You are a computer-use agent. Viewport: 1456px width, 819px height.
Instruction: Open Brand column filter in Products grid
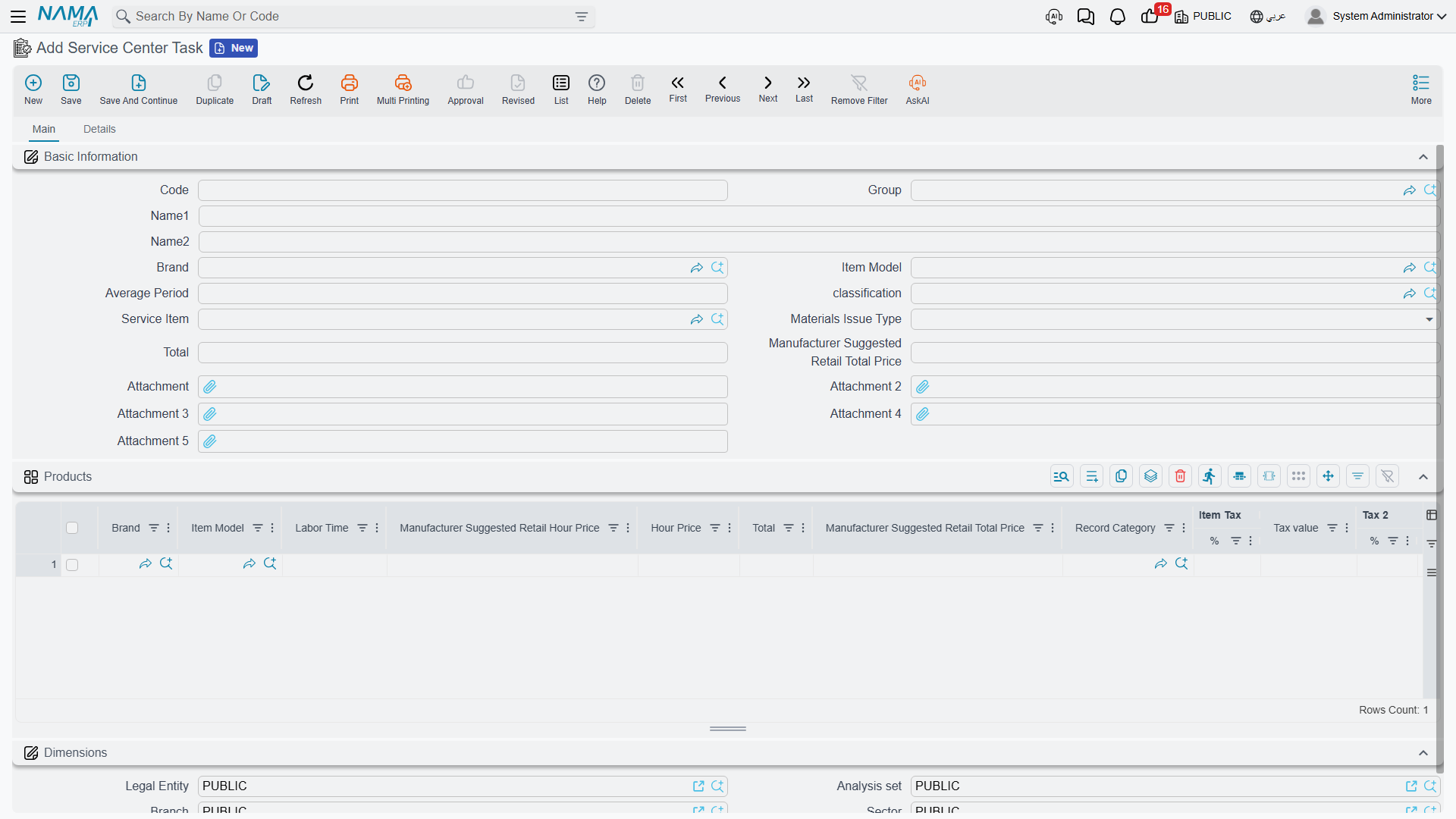point(154,528)
